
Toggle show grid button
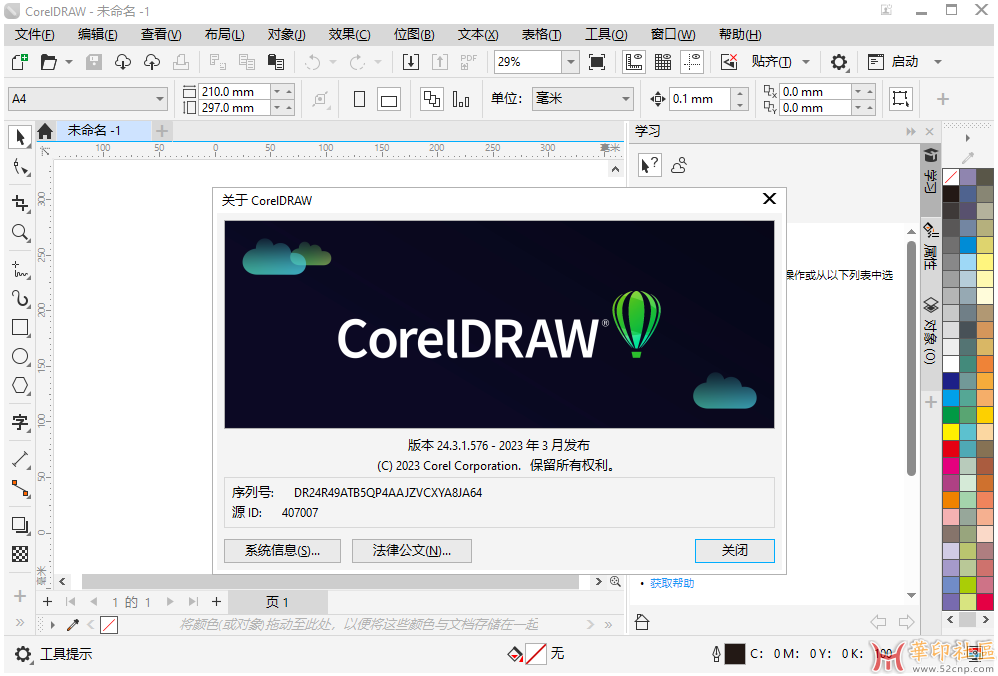663,62
